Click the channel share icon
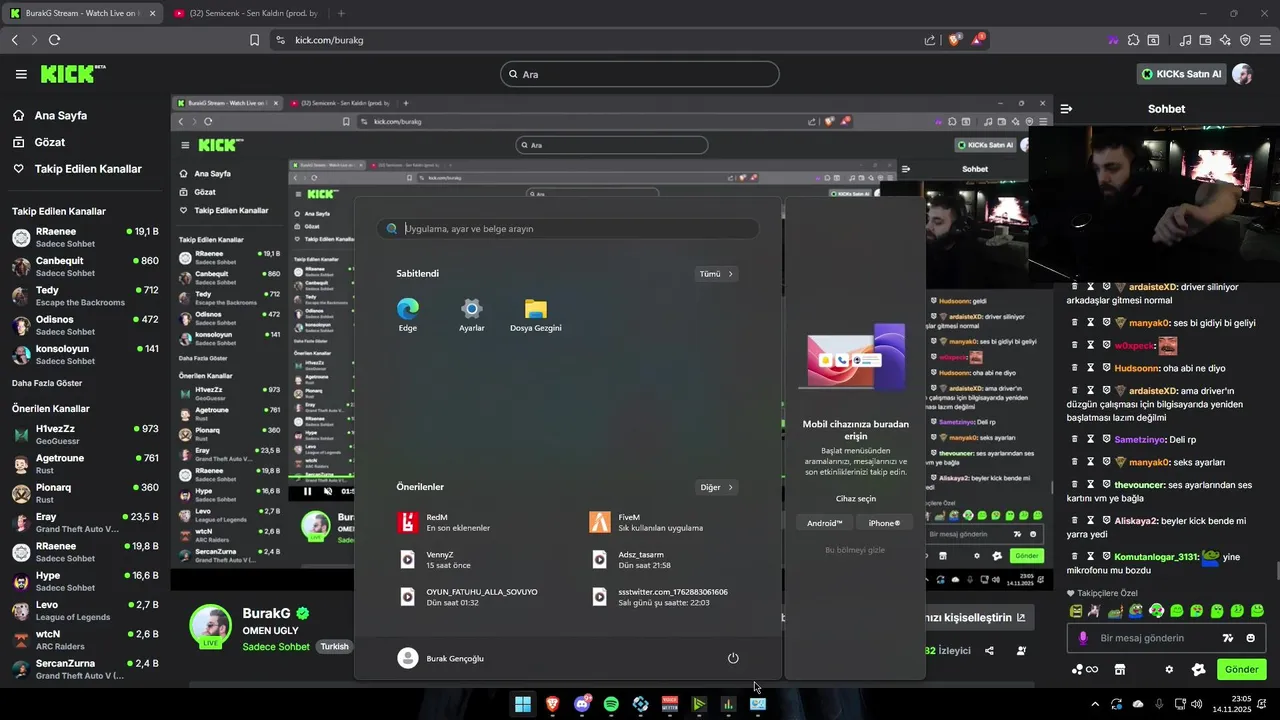 point(989,650)
